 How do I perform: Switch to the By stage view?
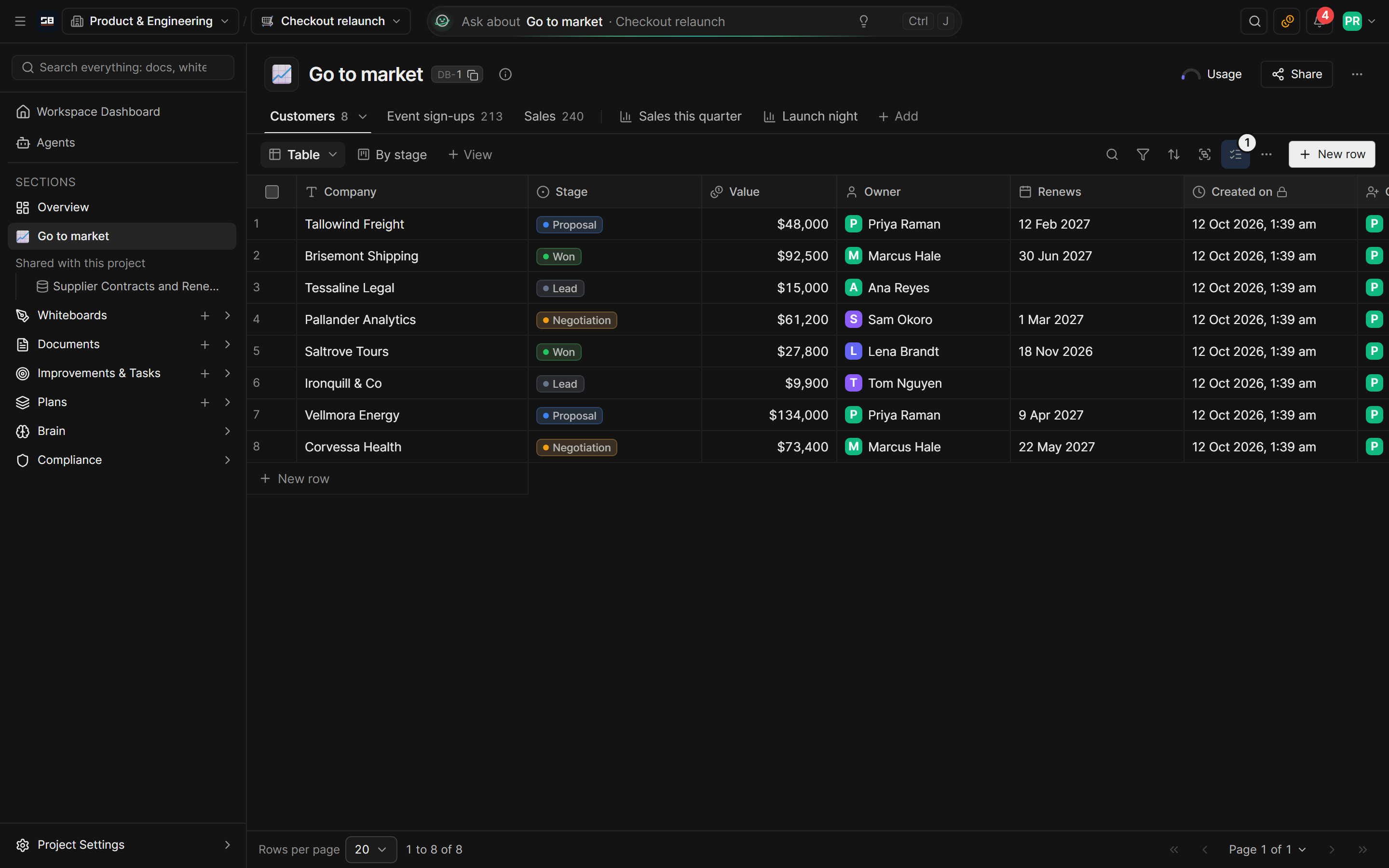point(392,154)
